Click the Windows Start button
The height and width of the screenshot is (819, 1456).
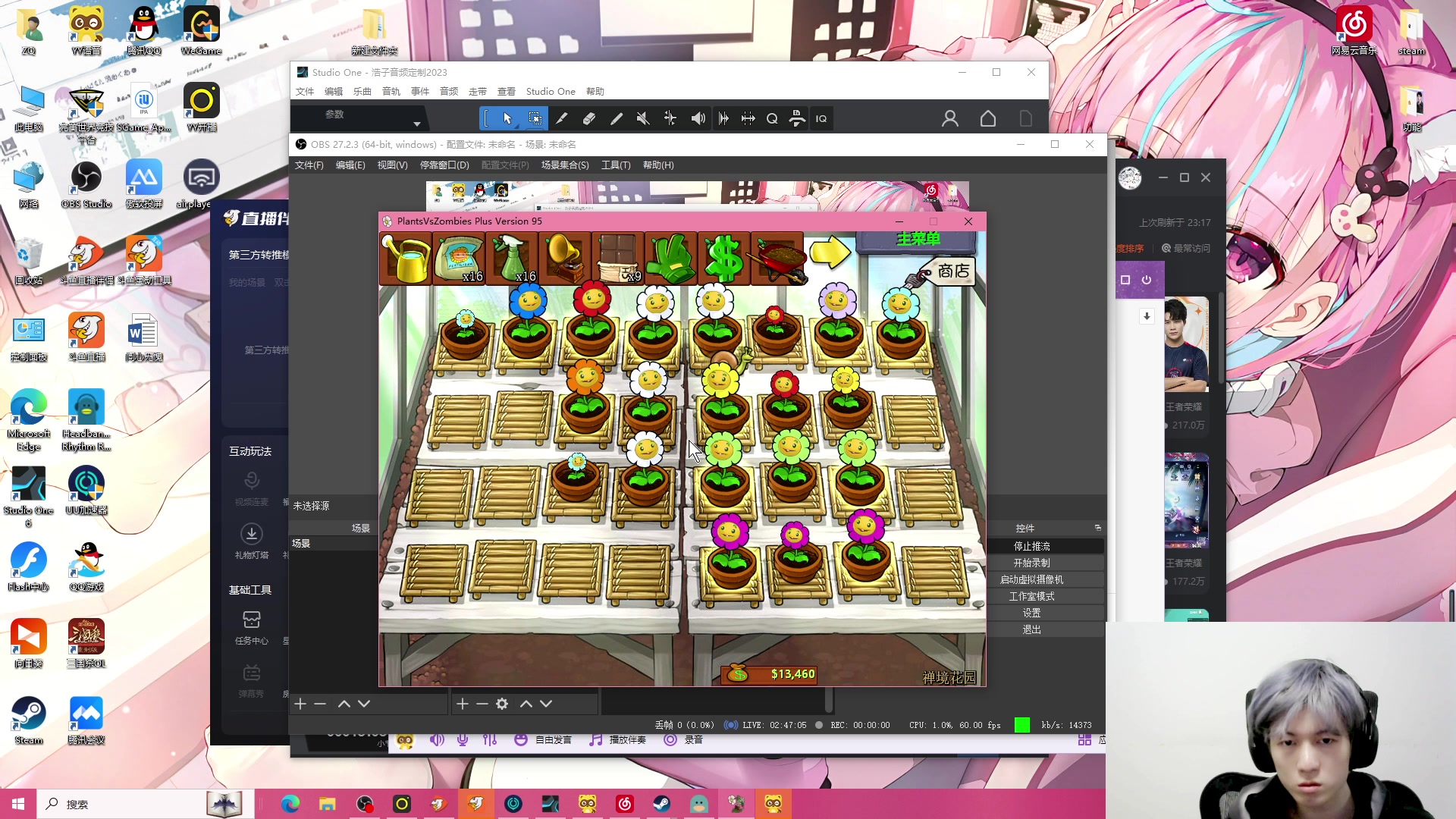(x=18, y=804)
